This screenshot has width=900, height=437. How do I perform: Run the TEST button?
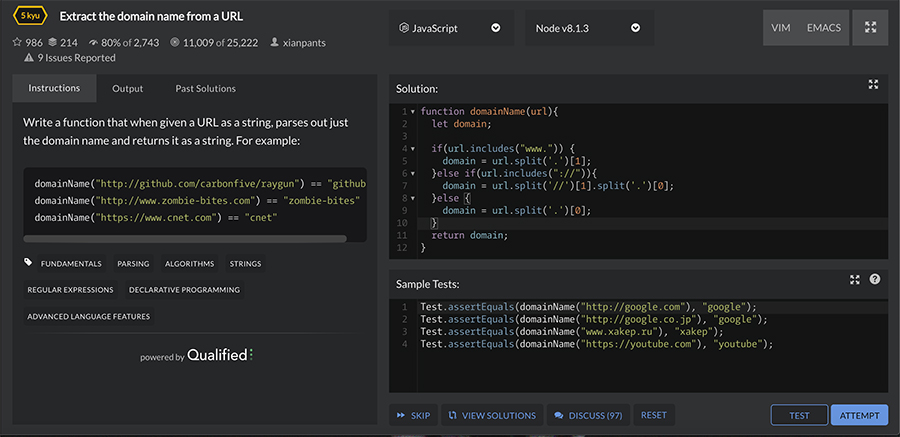point(800,415)
